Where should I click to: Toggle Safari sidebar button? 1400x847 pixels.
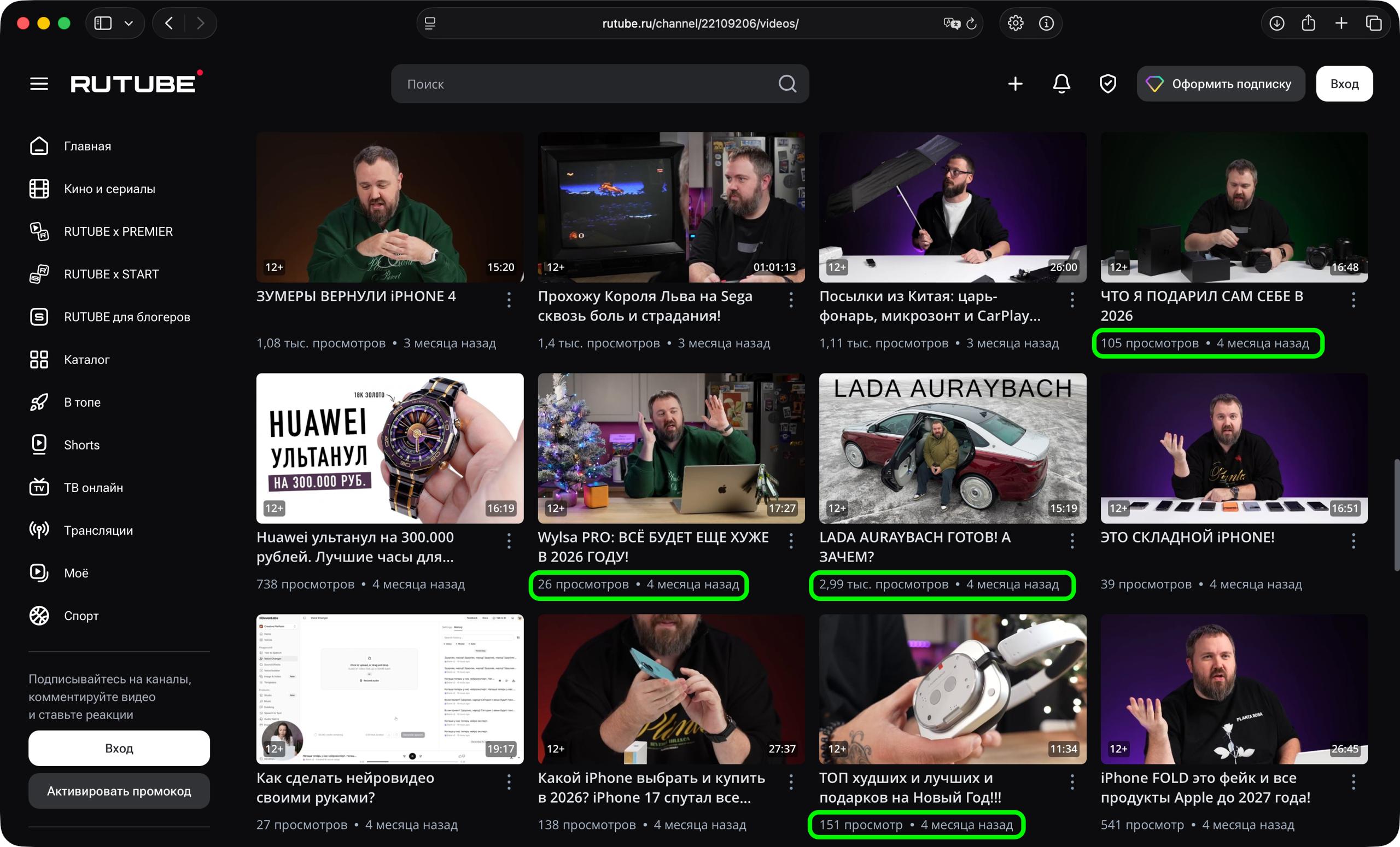point(103,24)
